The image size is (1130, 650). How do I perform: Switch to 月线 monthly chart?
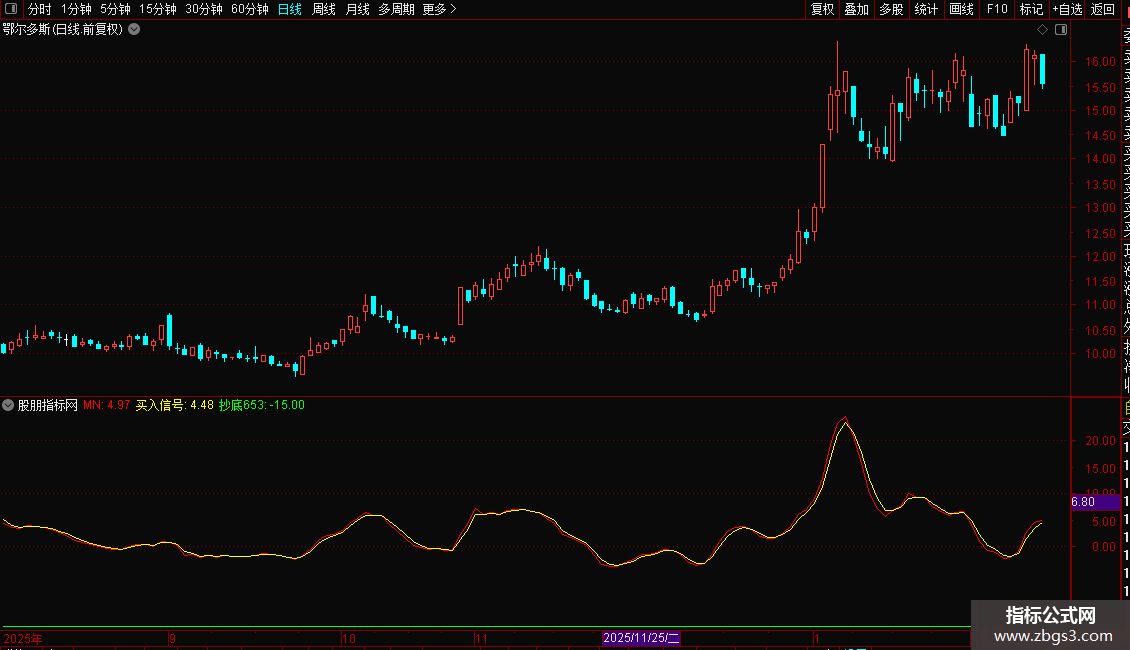point(357,9)
